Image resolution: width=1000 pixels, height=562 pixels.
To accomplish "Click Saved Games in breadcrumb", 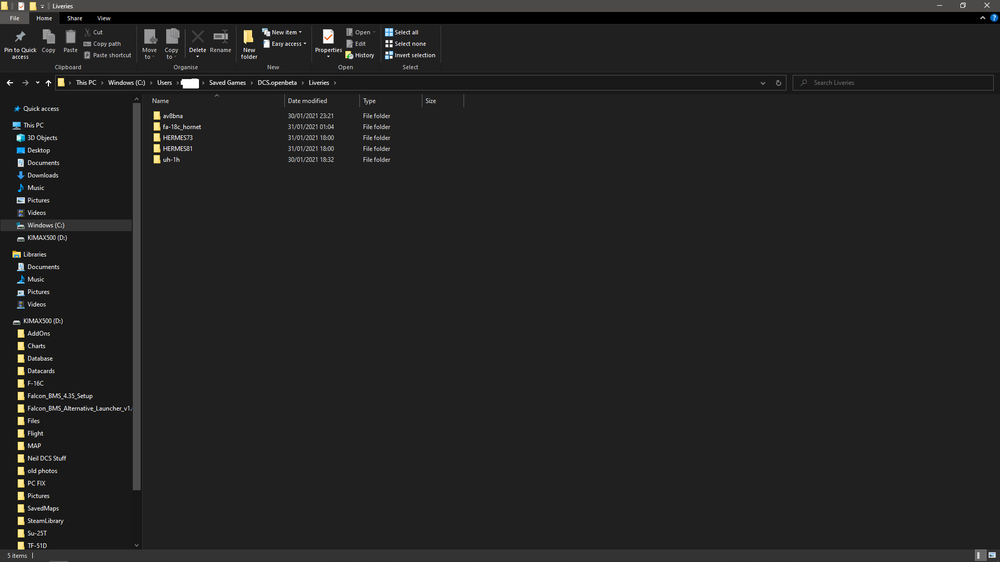I will tap(227, 82).
